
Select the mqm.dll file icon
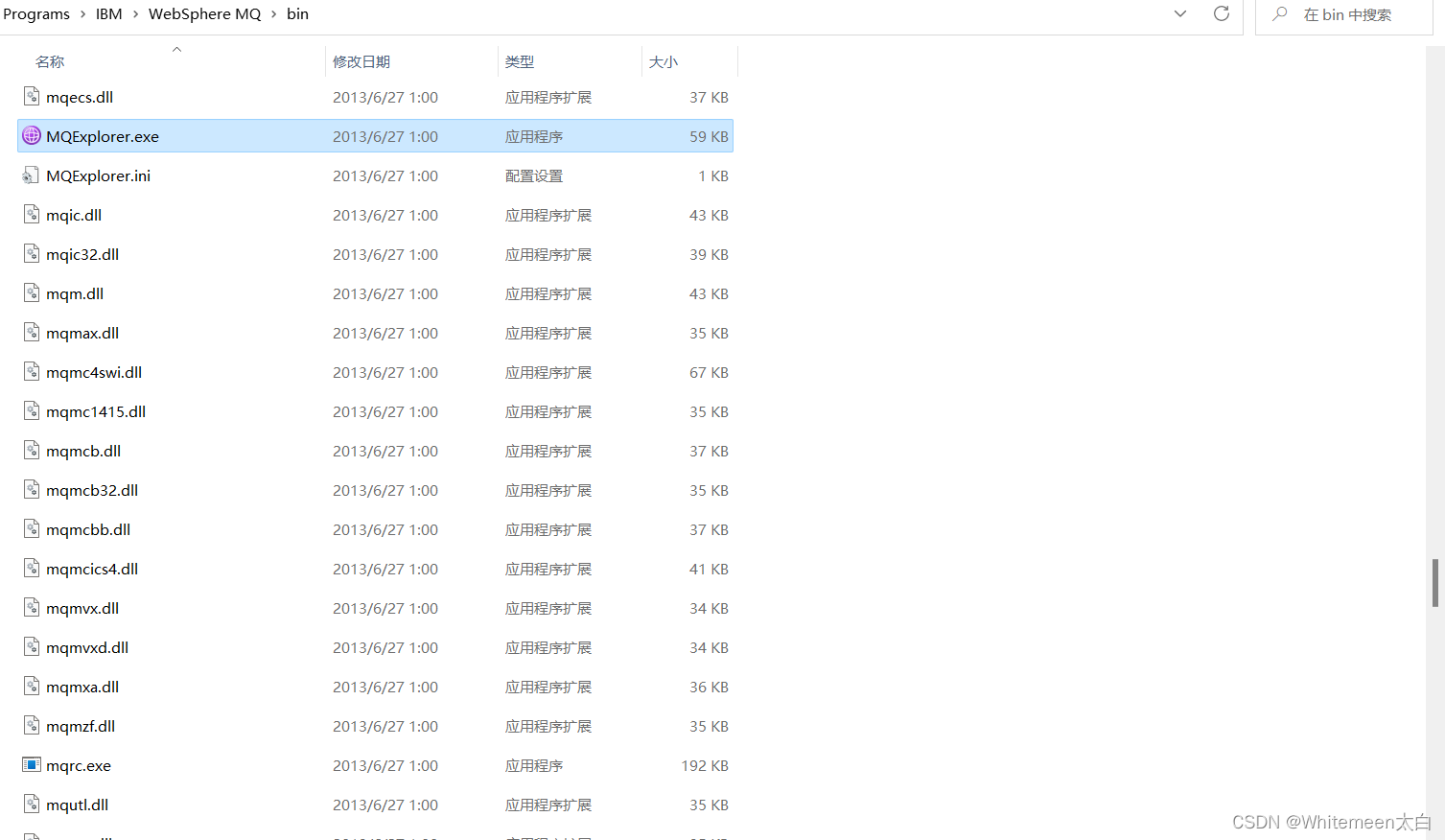(32, 293)
